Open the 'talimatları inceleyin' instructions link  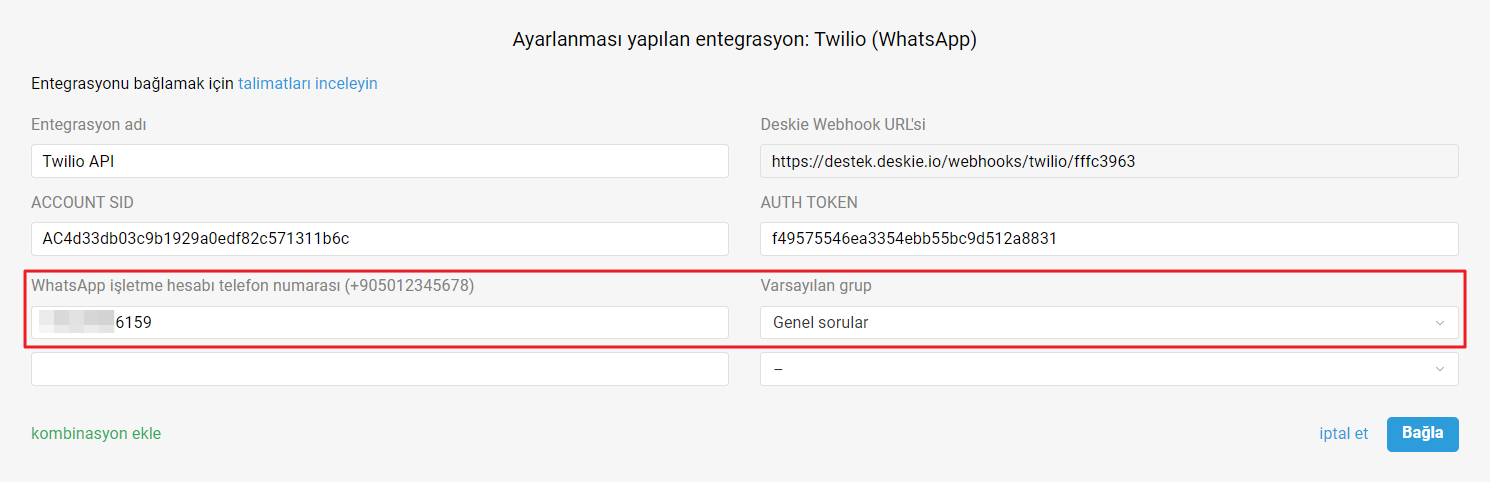click(307, 84)
